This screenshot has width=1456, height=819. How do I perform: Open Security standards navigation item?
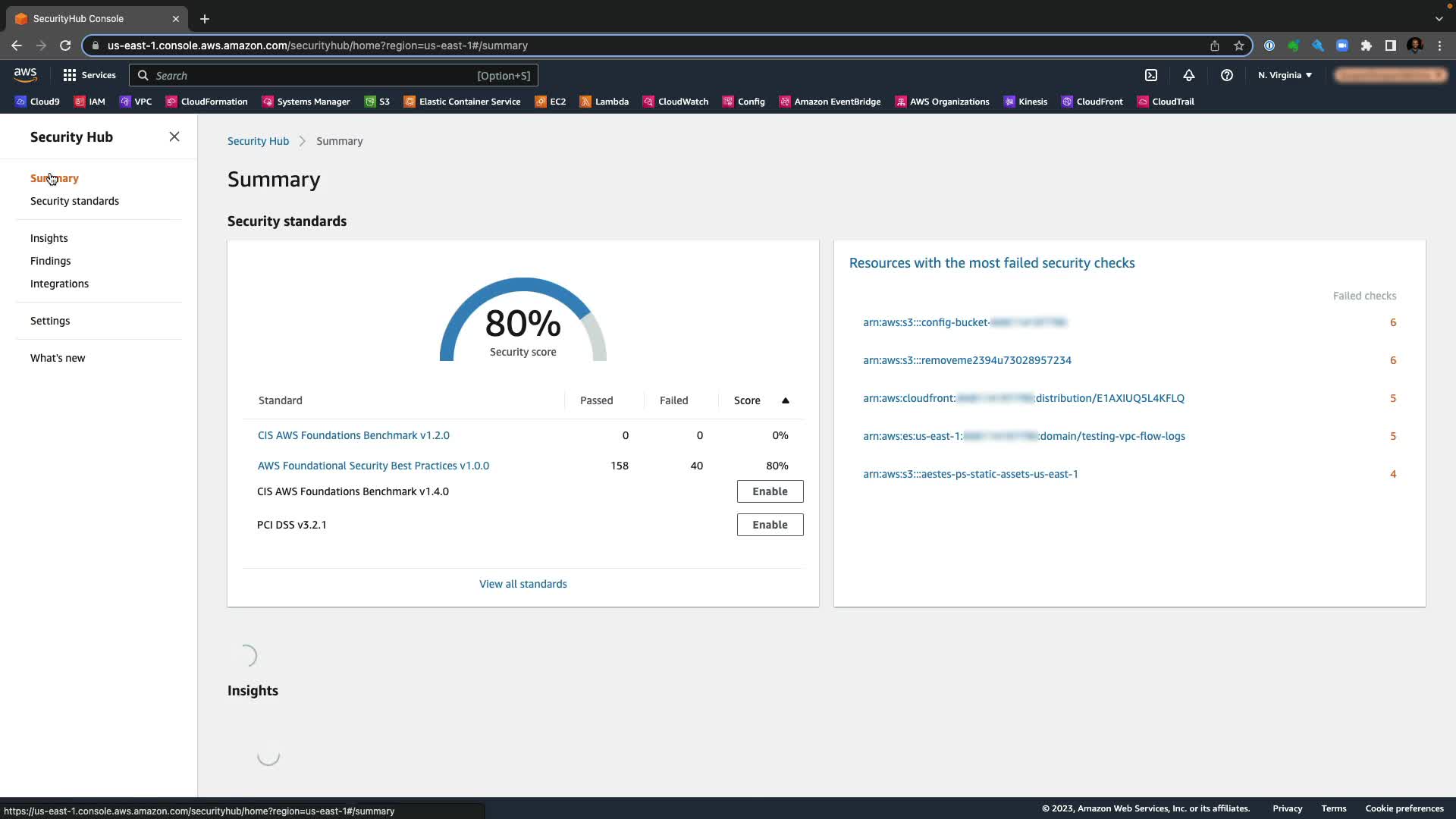[74, 201]
